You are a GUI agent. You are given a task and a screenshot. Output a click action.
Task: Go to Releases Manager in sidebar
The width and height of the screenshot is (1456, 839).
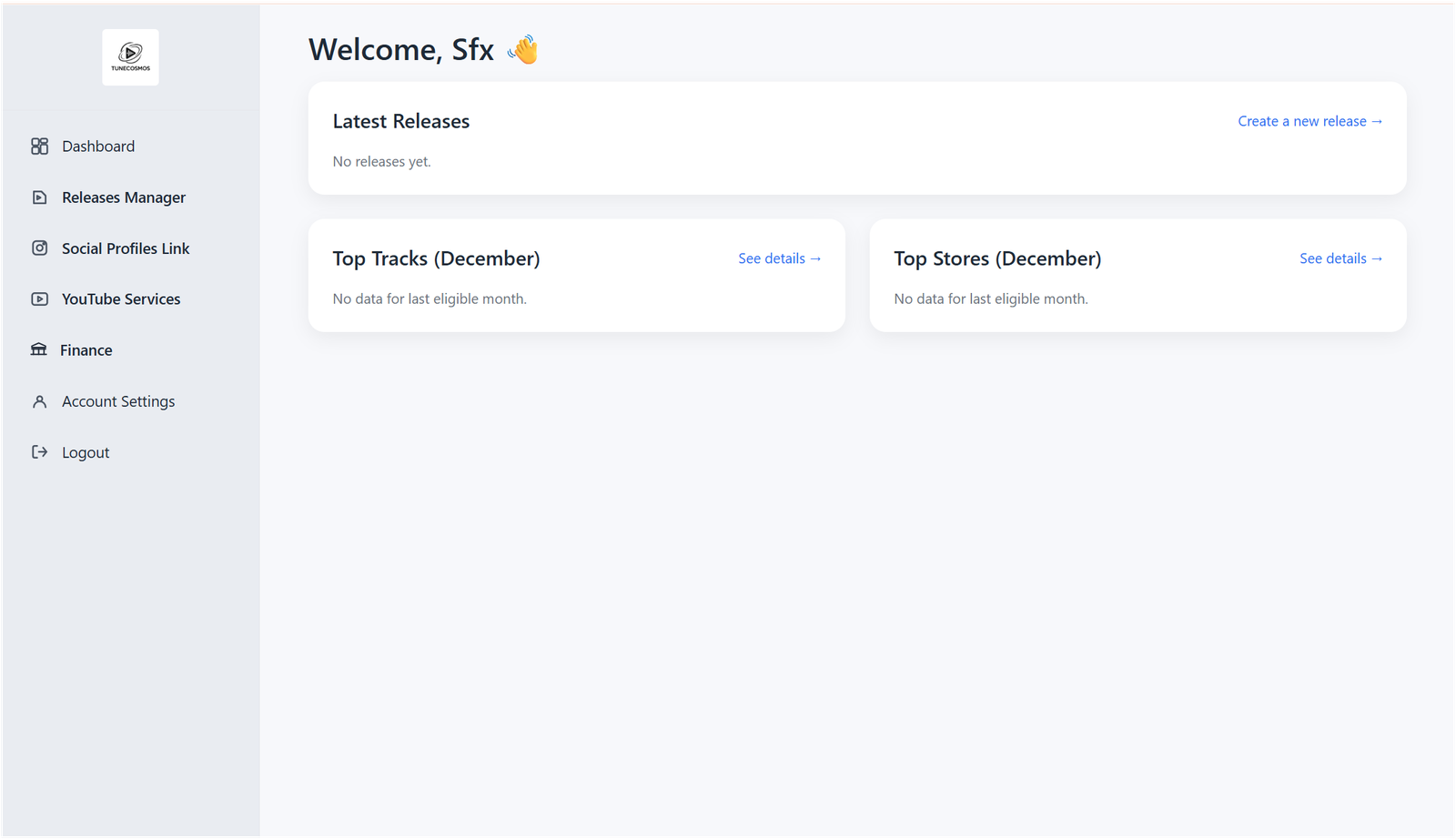[x=124, y=197]
